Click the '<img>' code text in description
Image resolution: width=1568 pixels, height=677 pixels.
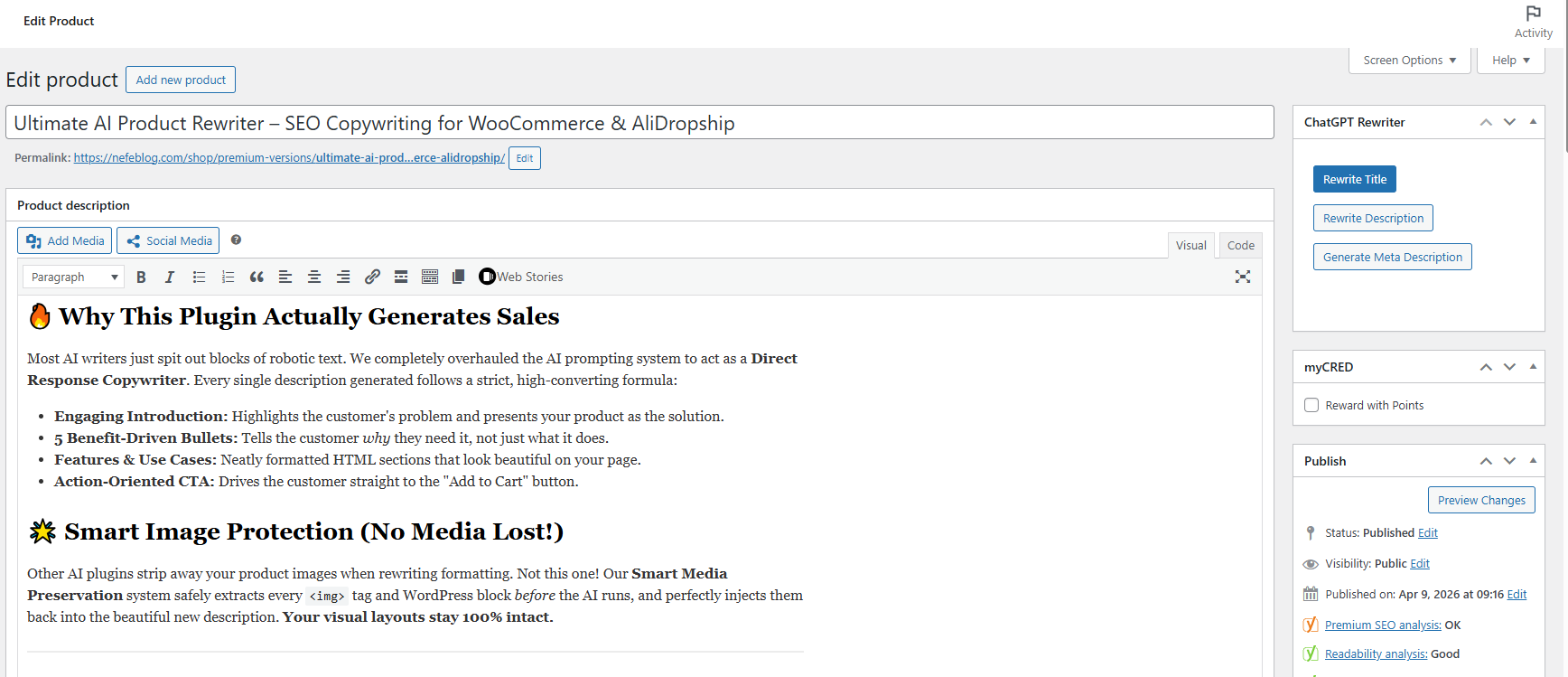(327, 596)
